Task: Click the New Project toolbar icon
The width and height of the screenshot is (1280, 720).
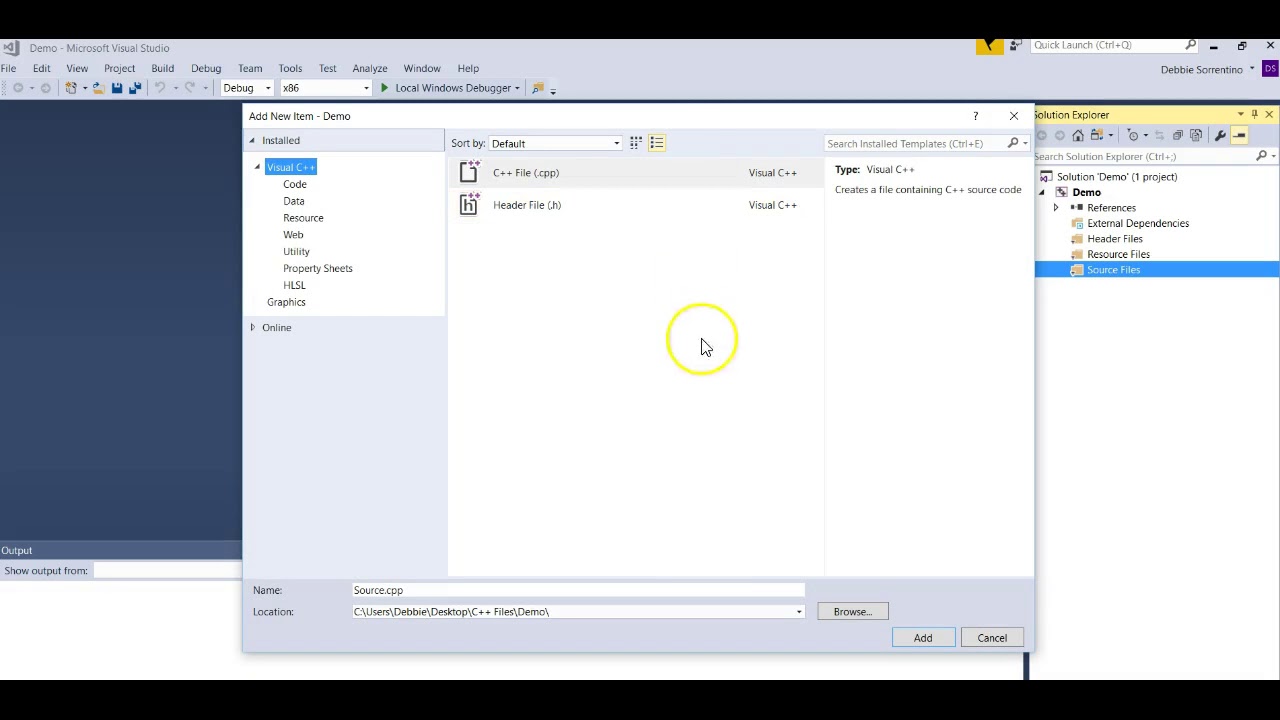Action: (72, 88)
